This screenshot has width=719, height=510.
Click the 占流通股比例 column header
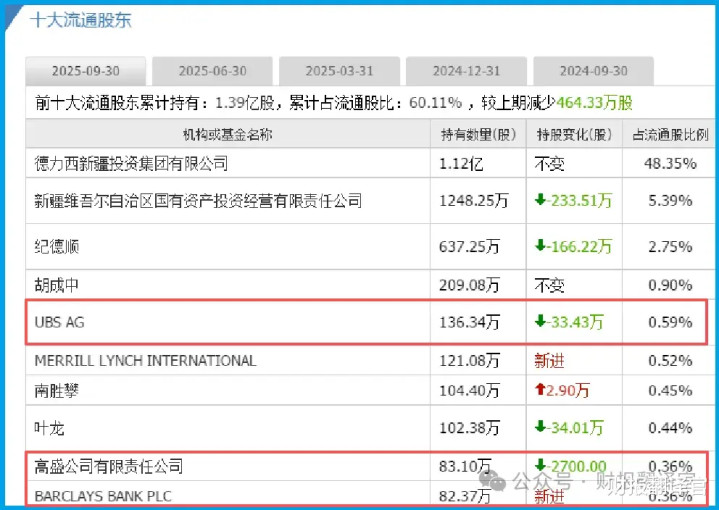[670, 134]
